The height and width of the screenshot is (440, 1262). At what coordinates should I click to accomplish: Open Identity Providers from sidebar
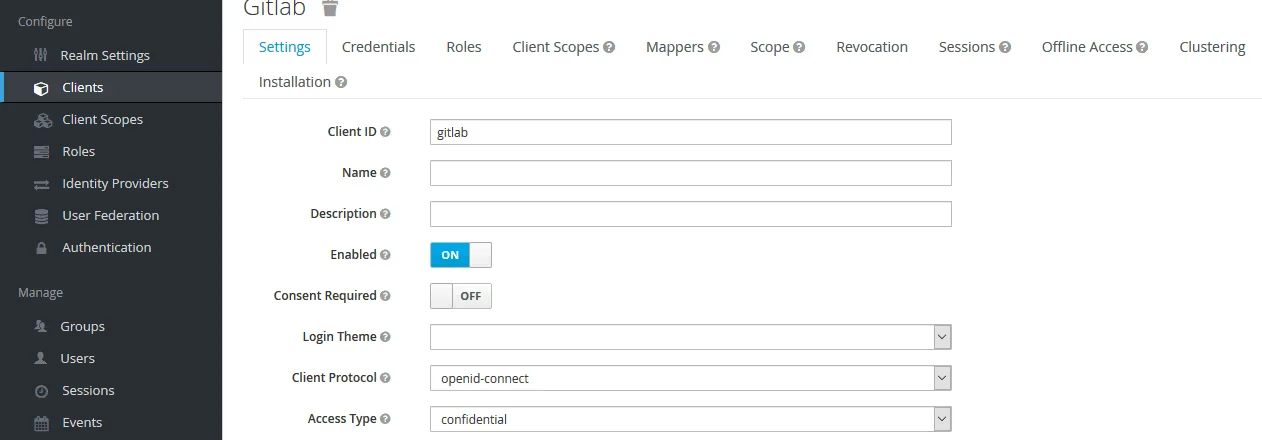click(x=115, y=184)
